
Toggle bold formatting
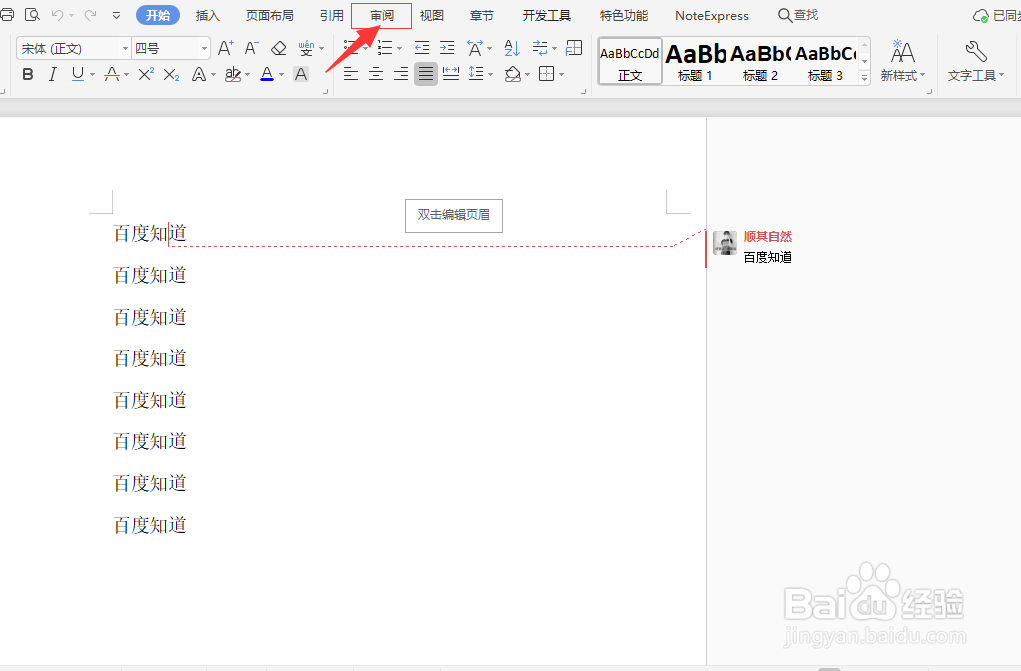(x=27, y=74)
